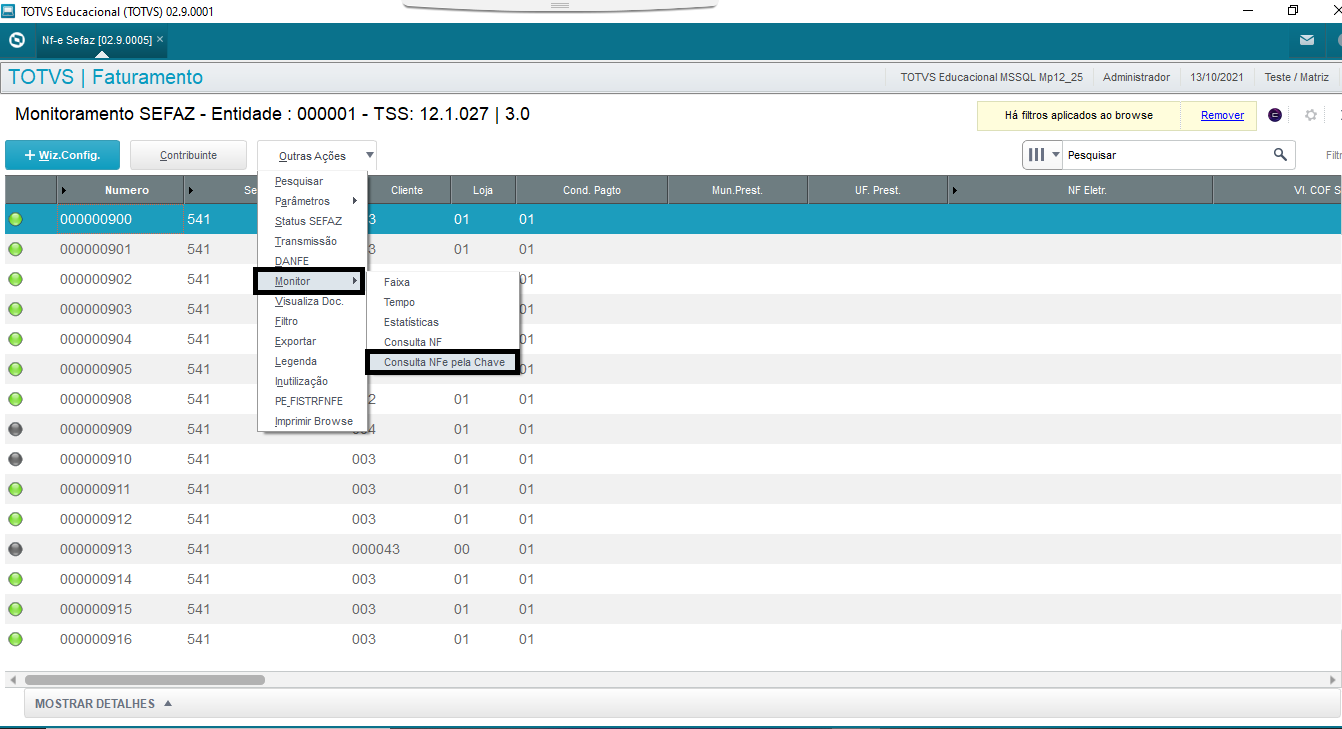Click the horizontal scrollbar thumb

click(145, 680)
